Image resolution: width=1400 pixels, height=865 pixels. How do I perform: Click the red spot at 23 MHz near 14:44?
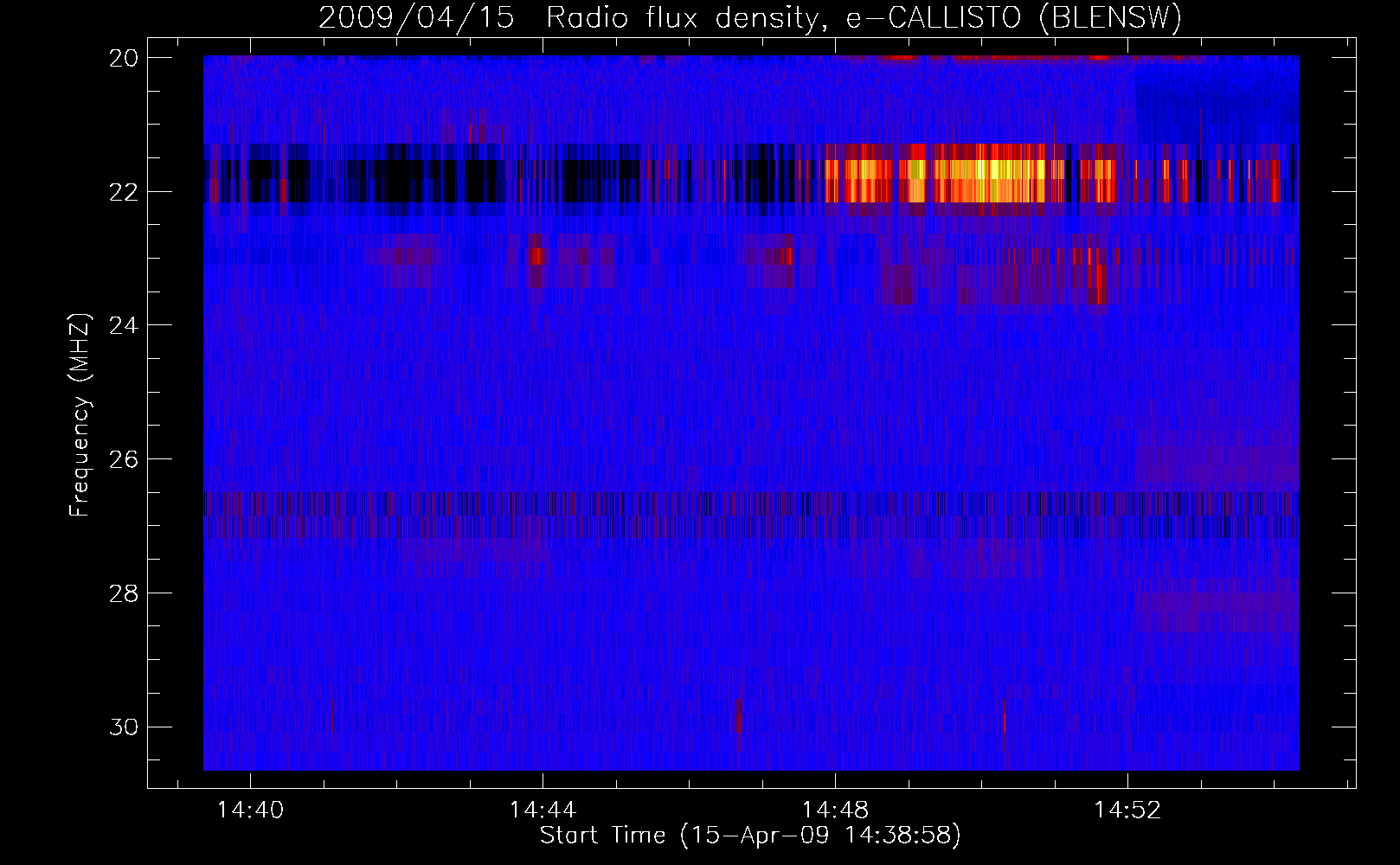point(537,256)
